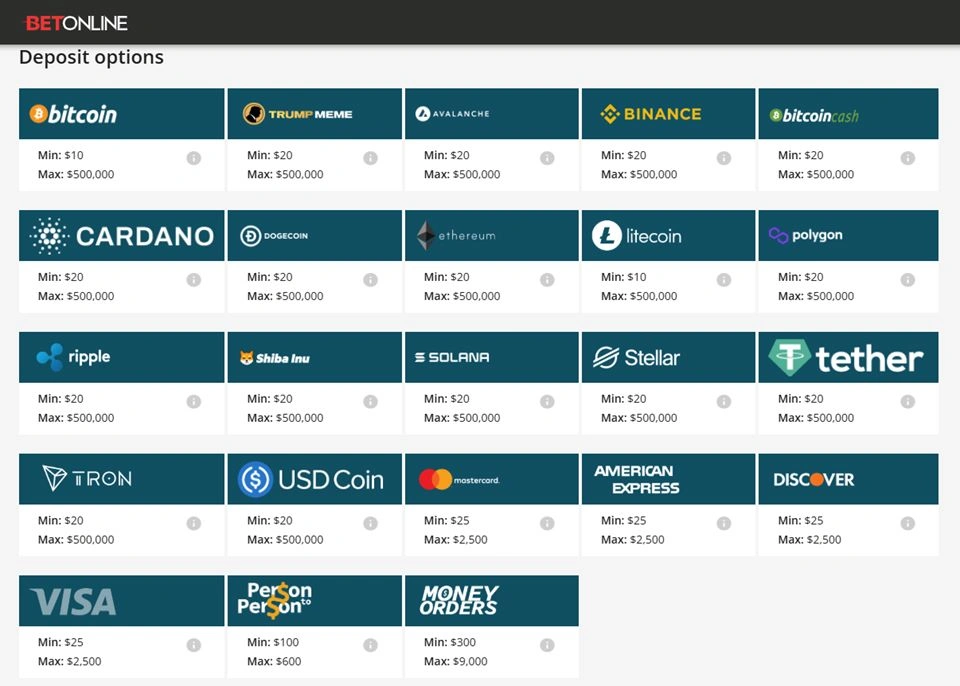Open the Tron info icon

193,524
